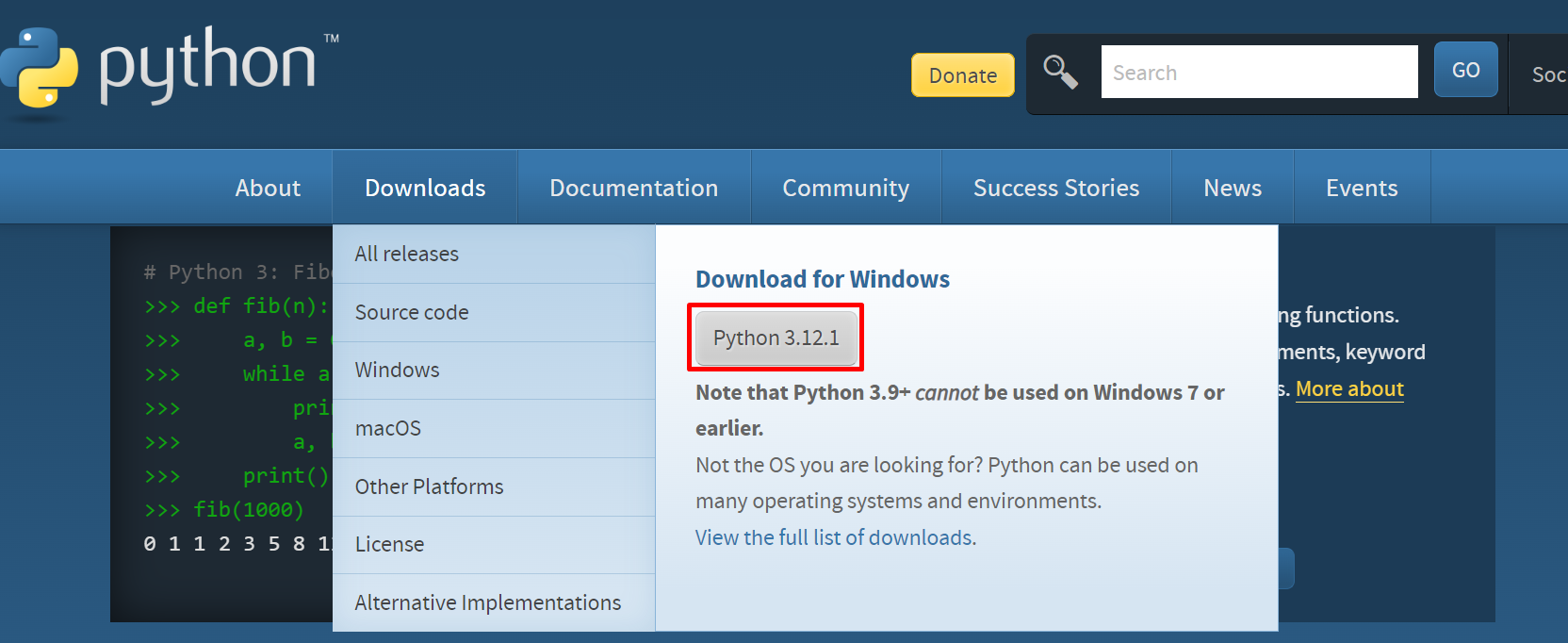Open the Success Stories menu
Image resolution: width=1568 pixels, height=643 pixels.
[1055, 188]
